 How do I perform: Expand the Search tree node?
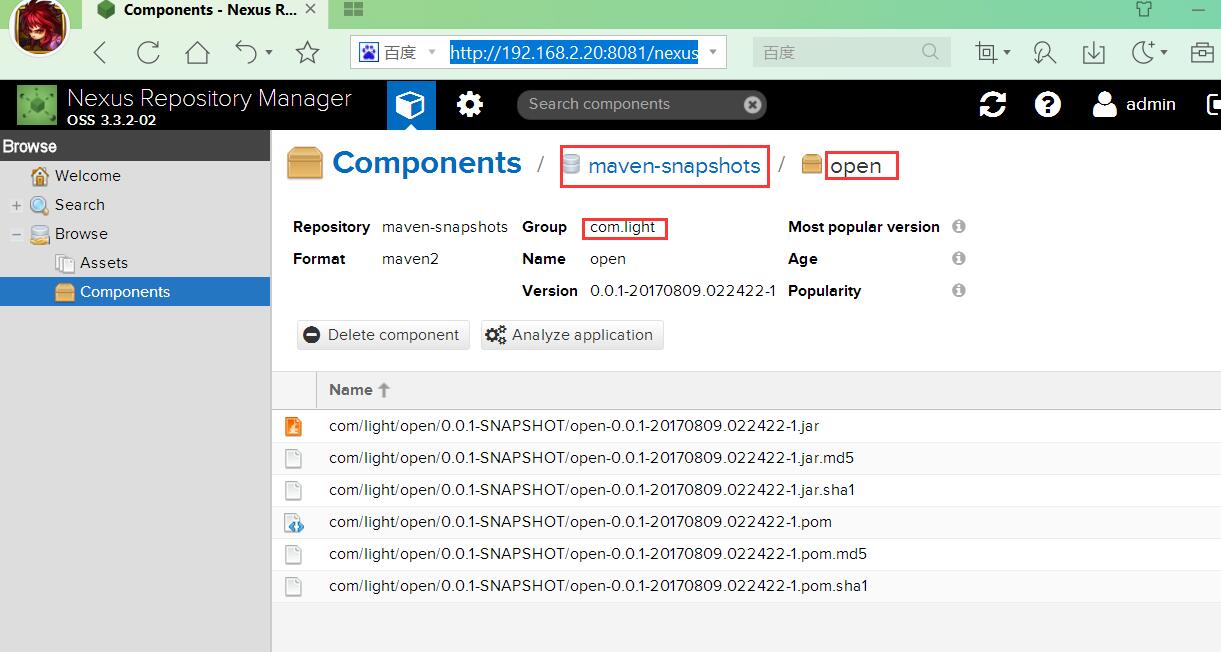(16, 205)
